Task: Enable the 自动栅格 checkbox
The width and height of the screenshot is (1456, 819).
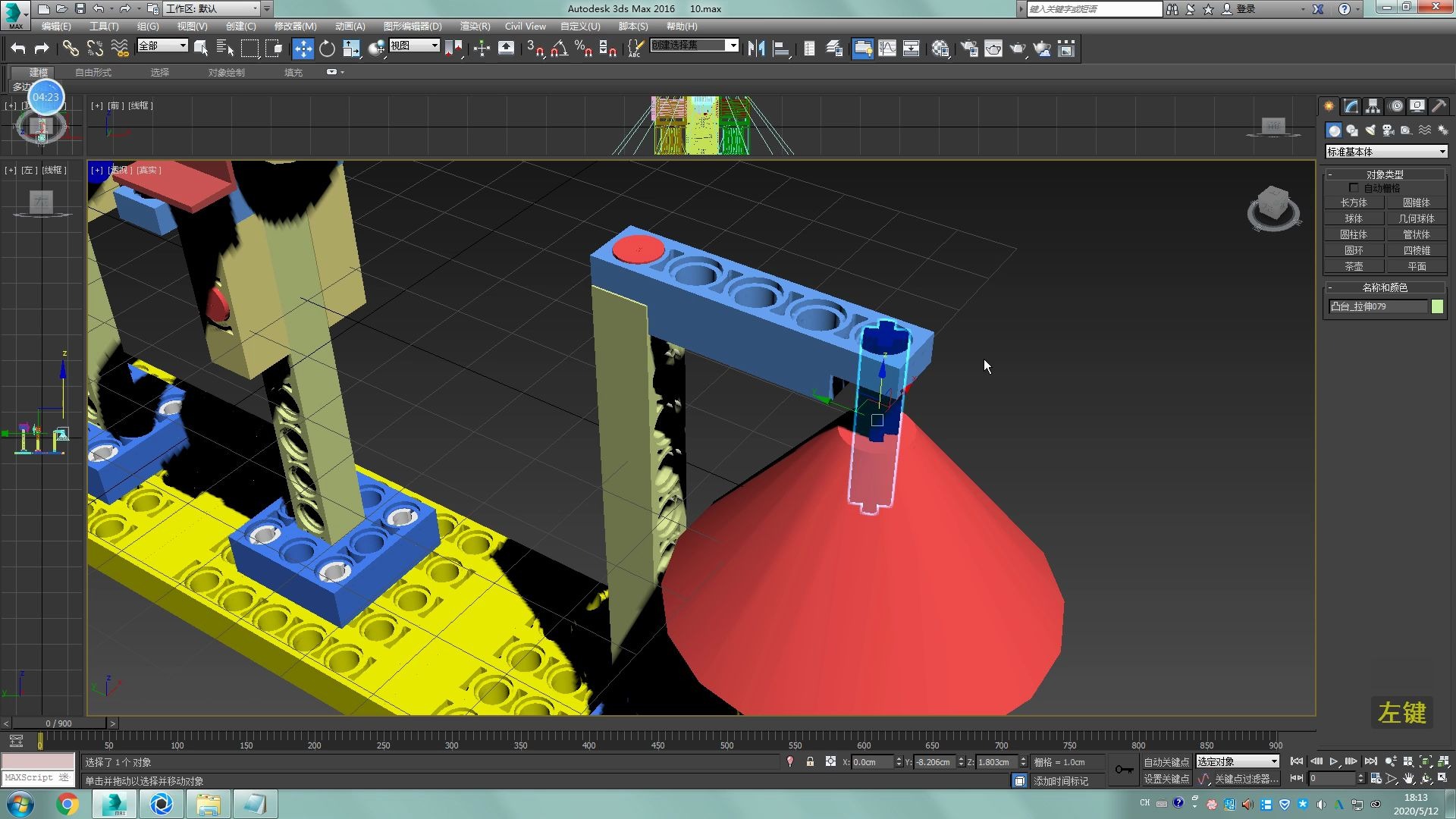Action: click(1354, 188)
